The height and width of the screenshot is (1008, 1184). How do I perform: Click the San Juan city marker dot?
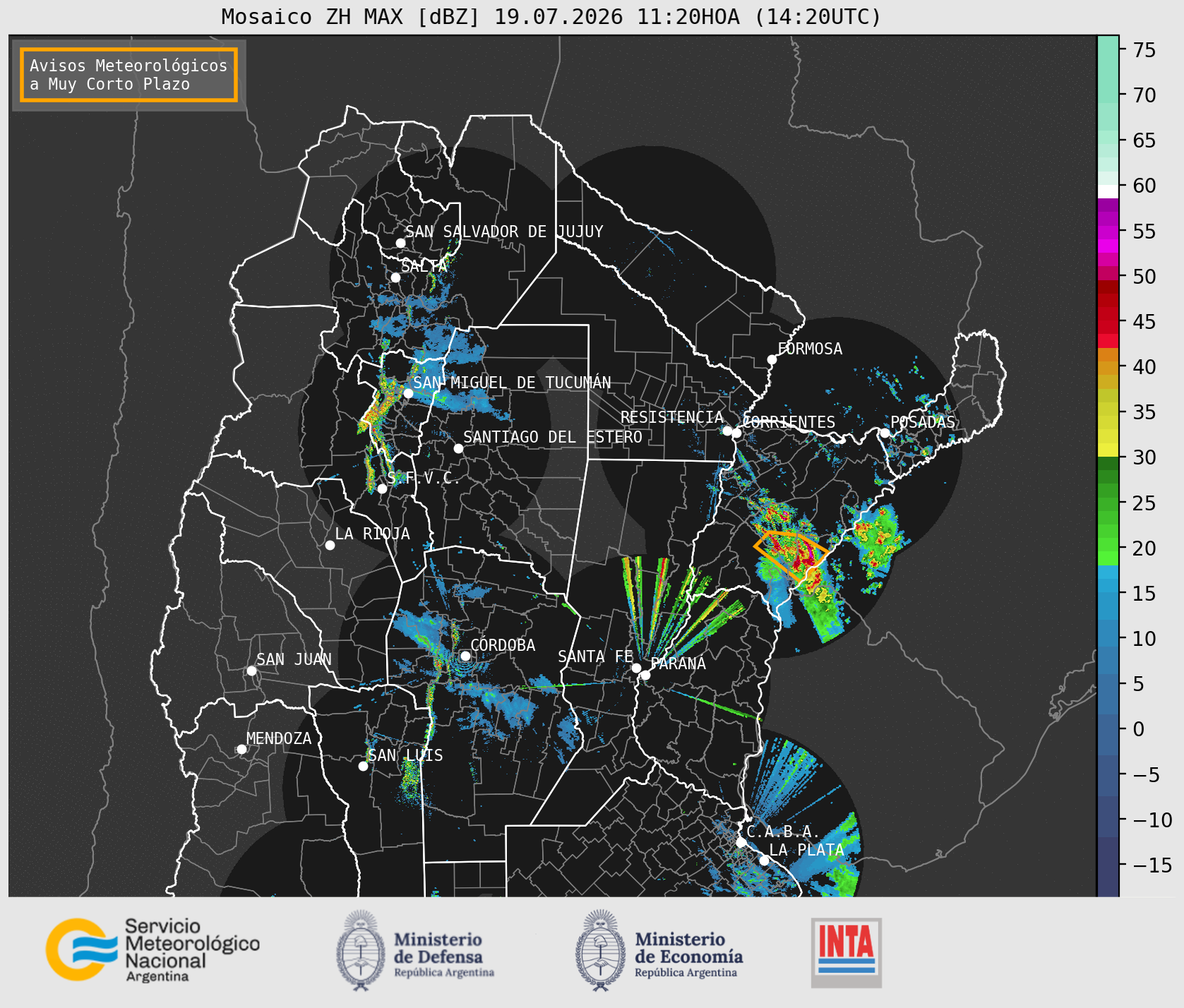pos(251,671)
